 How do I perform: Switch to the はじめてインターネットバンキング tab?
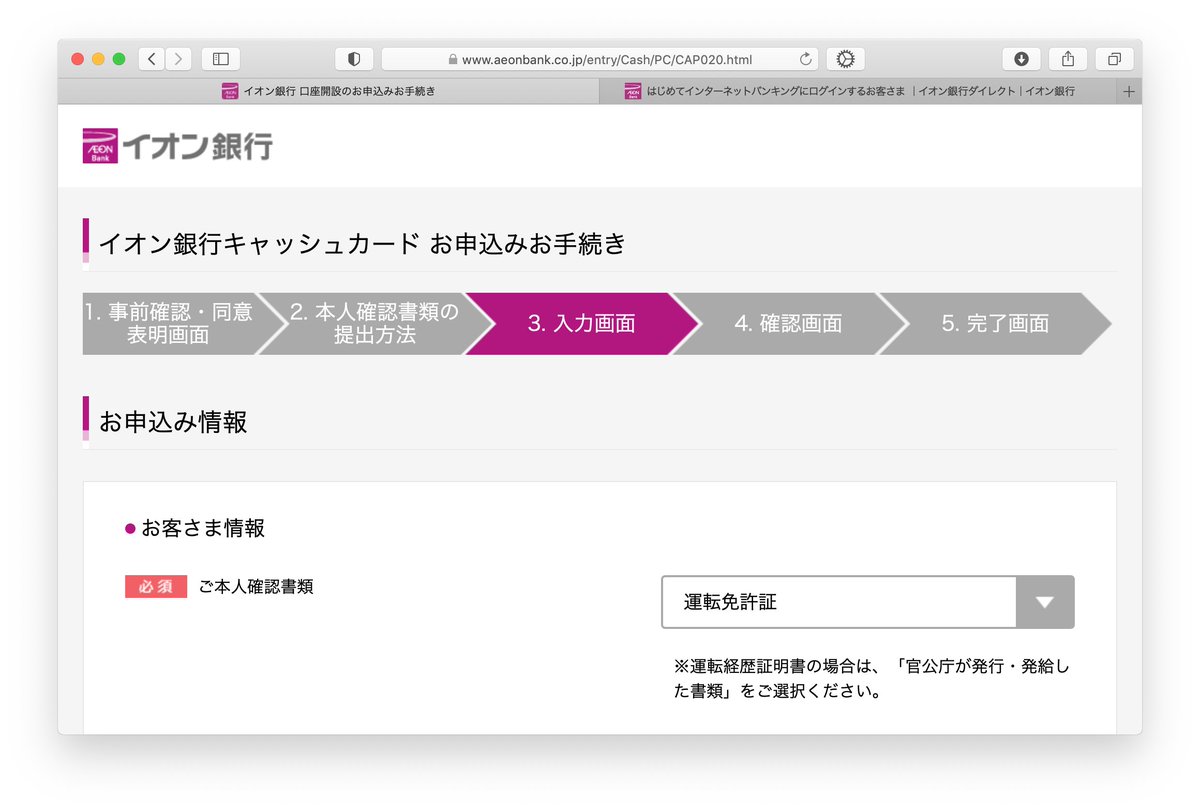[859, 91]
